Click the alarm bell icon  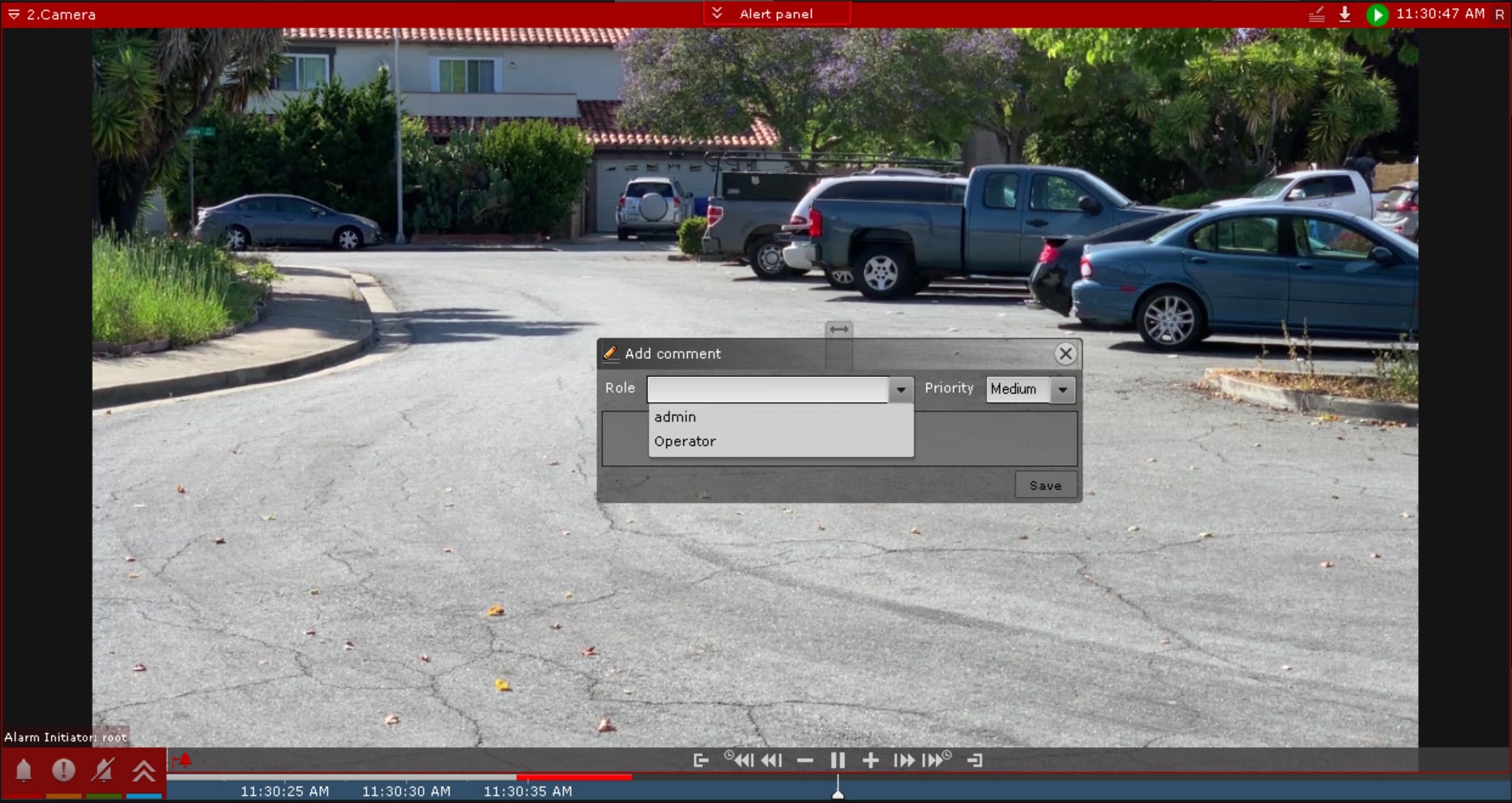click(x=23, y=770)
